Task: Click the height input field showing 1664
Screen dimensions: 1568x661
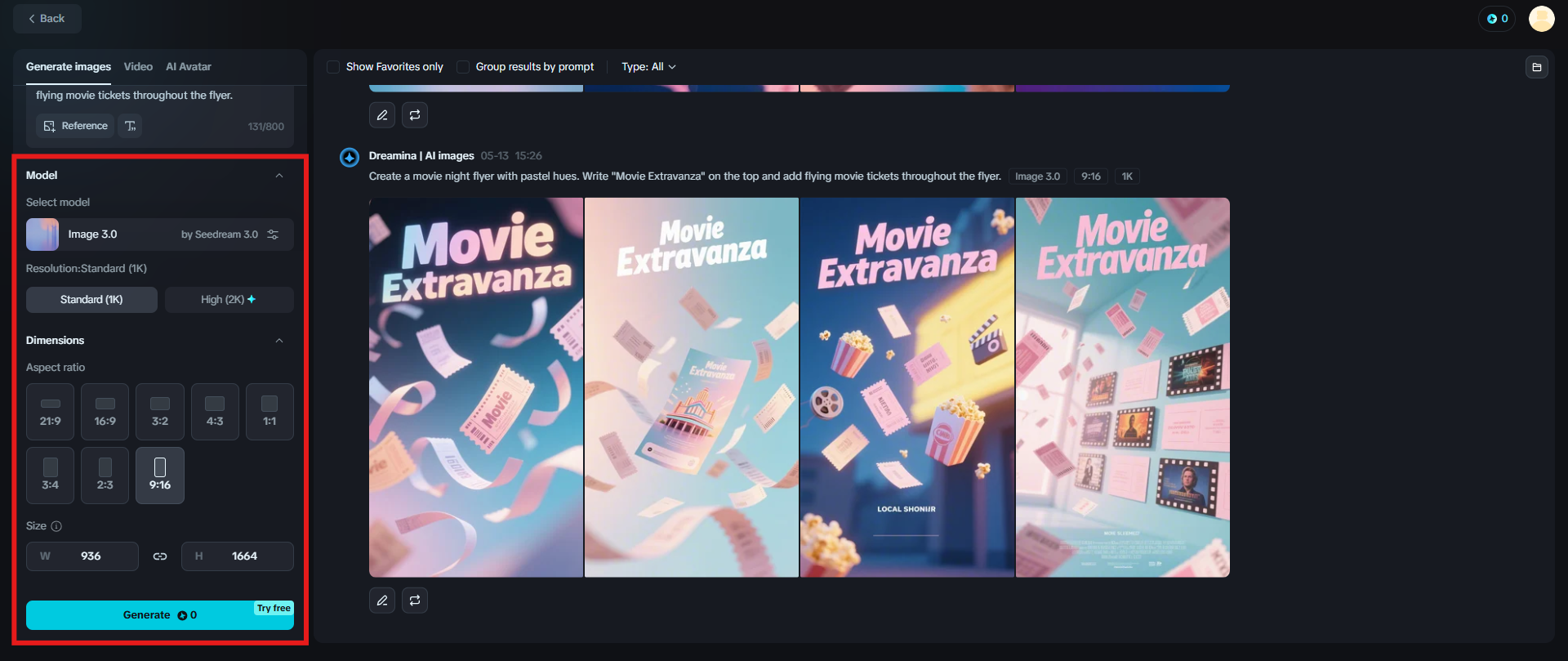Action: (238, 556)
